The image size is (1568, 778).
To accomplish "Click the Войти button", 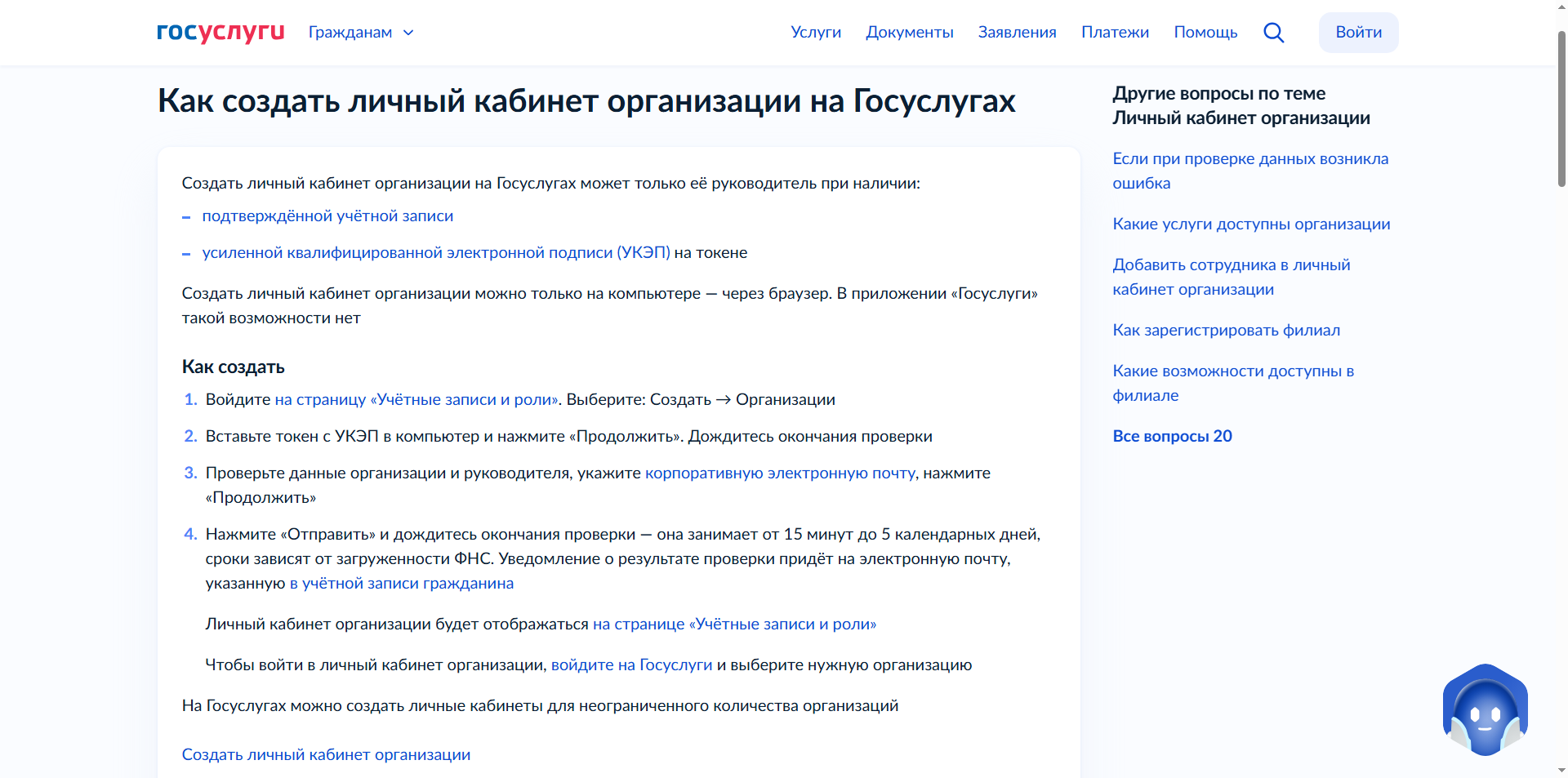I will coord(1358,33).
